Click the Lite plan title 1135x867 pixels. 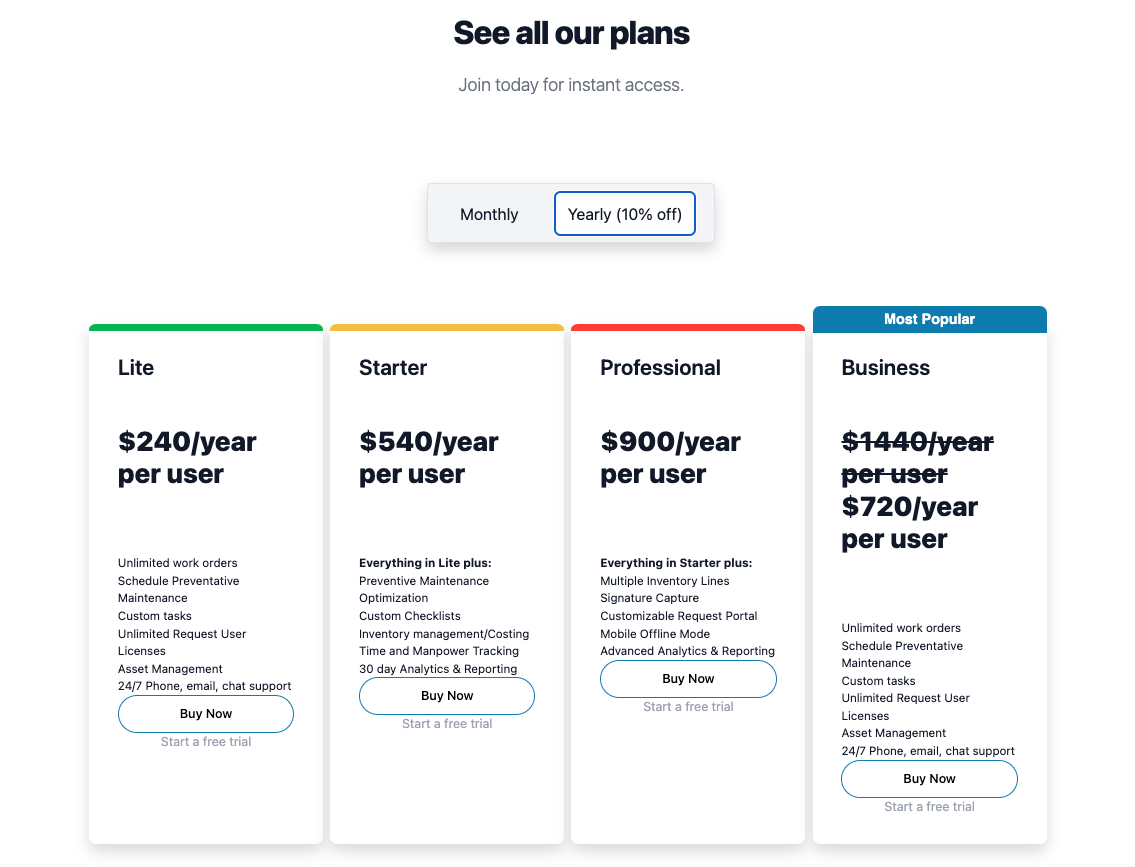pyautogui.click(x=136, y=368)
